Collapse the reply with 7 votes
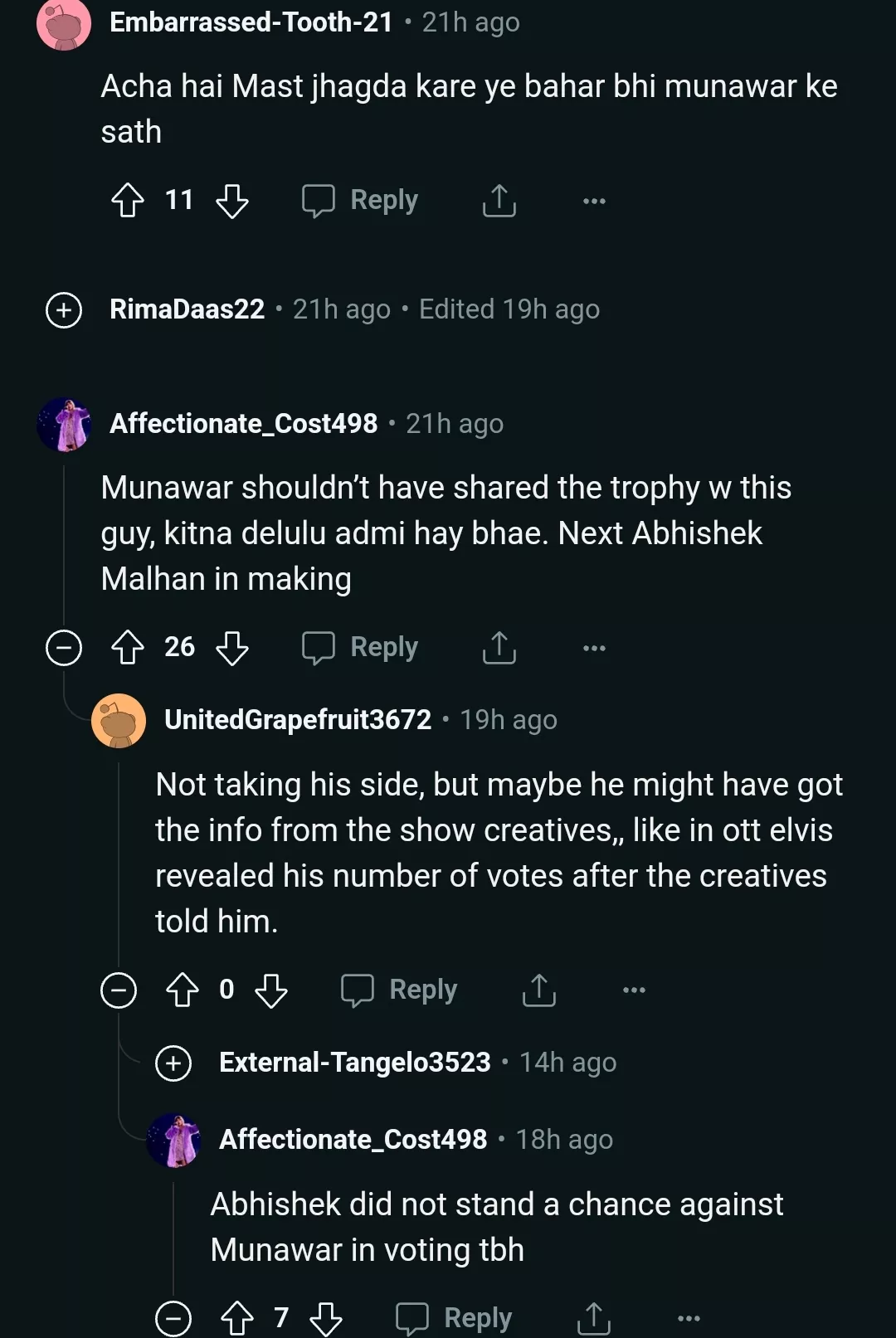Image resolution: width=896 pixels, height=1338 pixels. point(173,1318)
